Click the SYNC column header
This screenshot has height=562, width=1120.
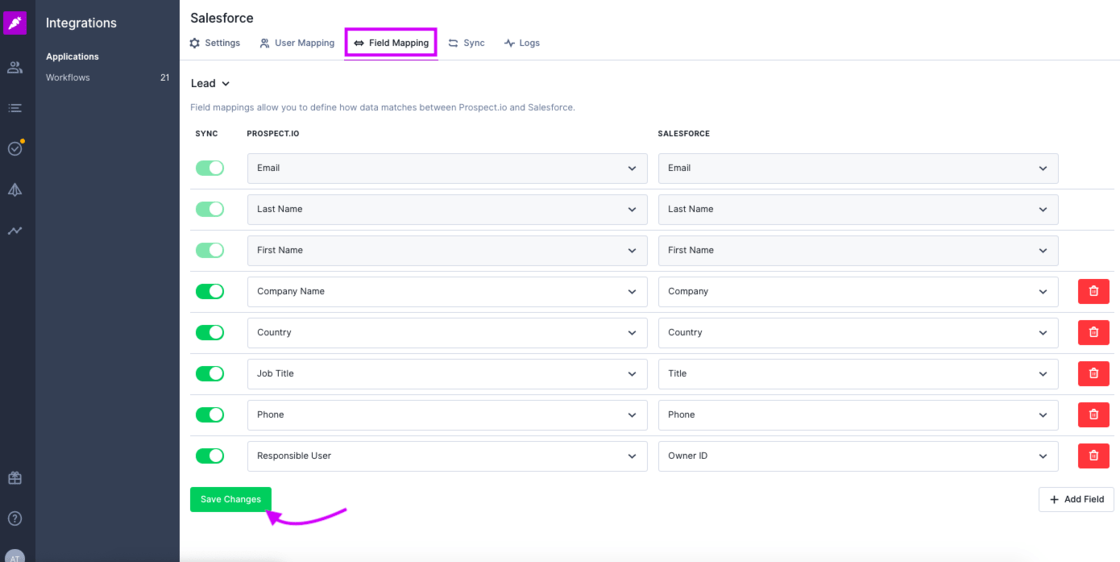(206, 134)
